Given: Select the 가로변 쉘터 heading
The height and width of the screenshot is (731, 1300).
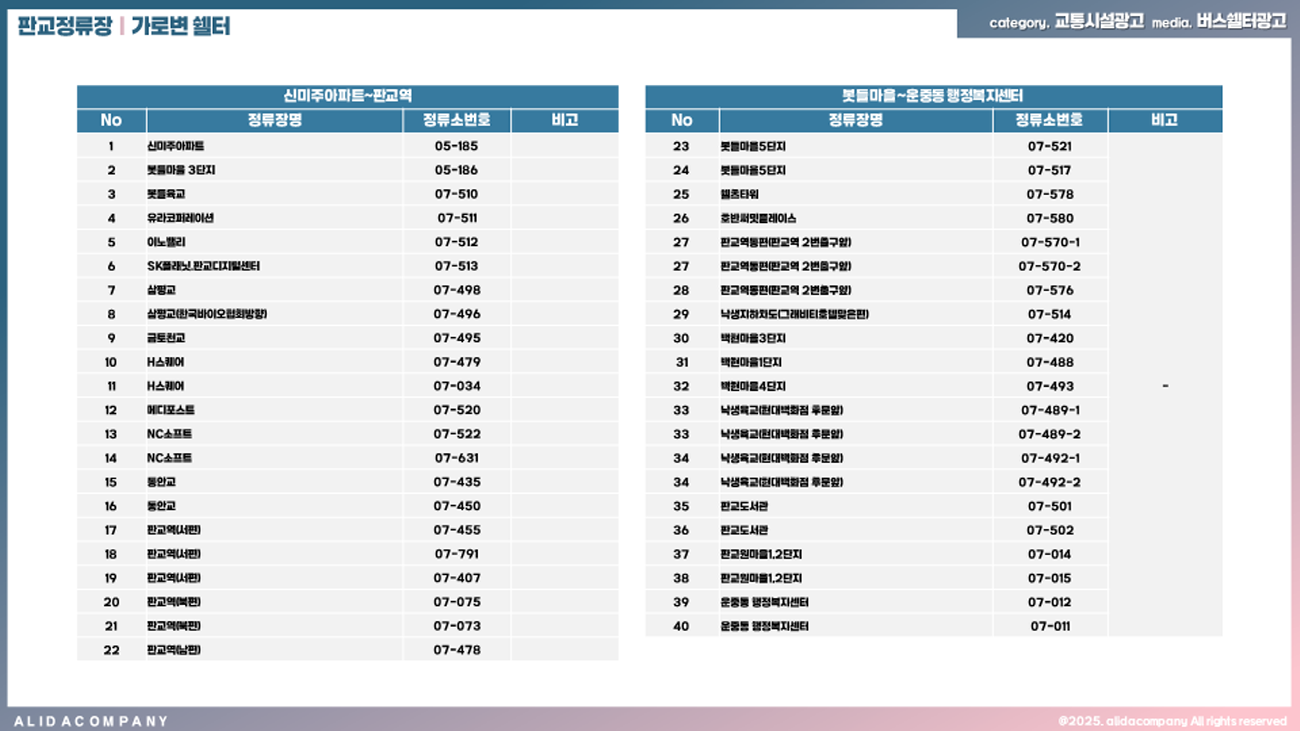Looking at the screenshot, I should tap(180, 26).
